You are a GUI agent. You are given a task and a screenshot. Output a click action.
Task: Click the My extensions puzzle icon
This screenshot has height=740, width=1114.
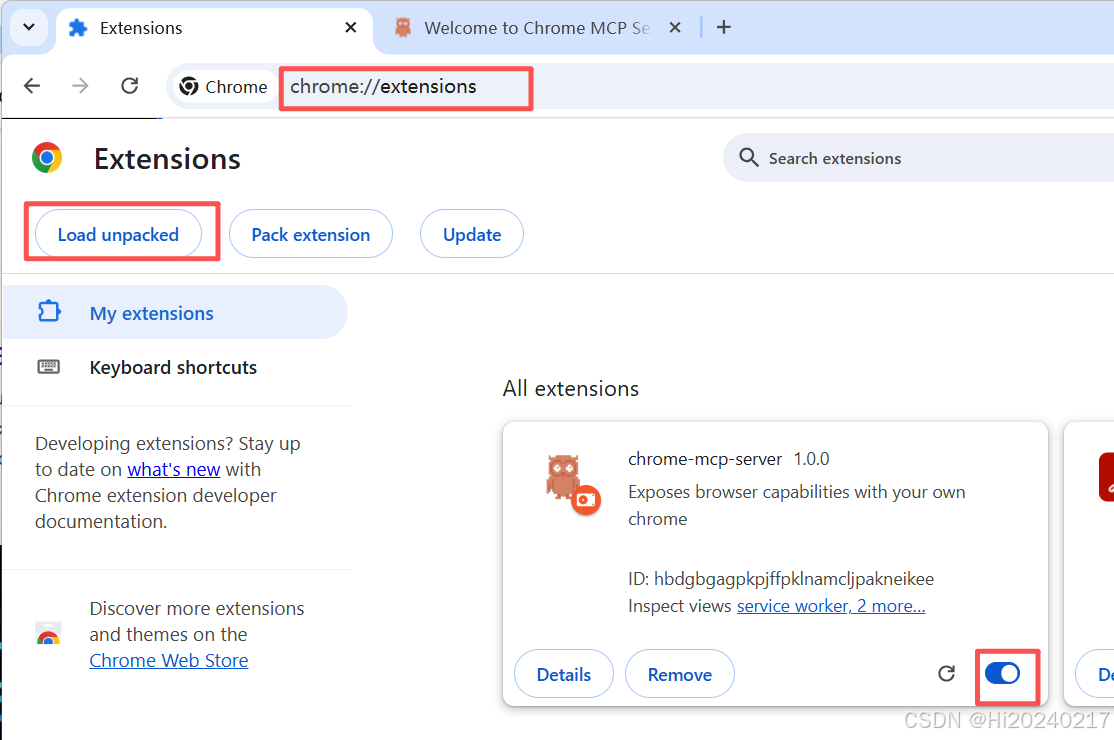(49, 312)
